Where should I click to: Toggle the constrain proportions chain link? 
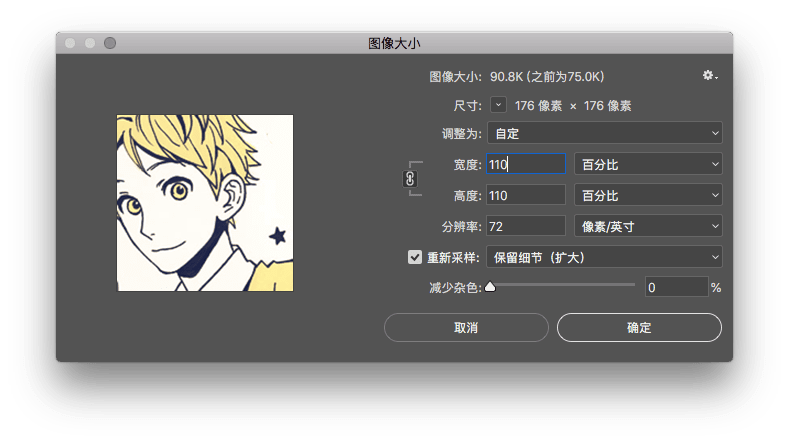point(409,179)
